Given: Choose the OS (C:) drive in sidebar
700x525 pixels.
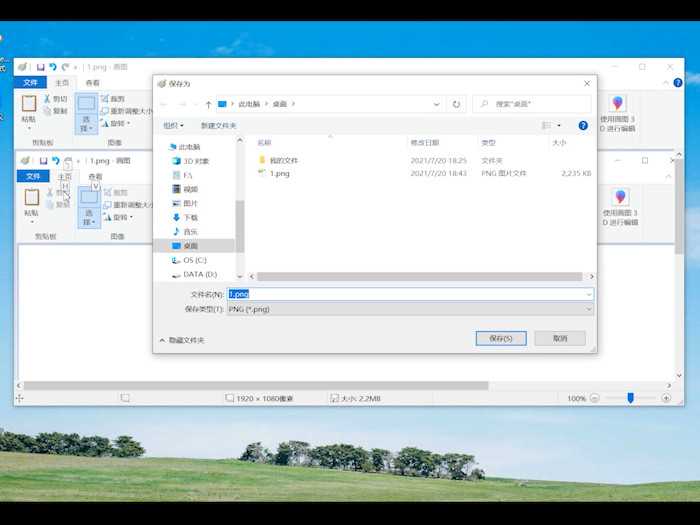Looking at the screenshot, I should [x=194, y=260].
